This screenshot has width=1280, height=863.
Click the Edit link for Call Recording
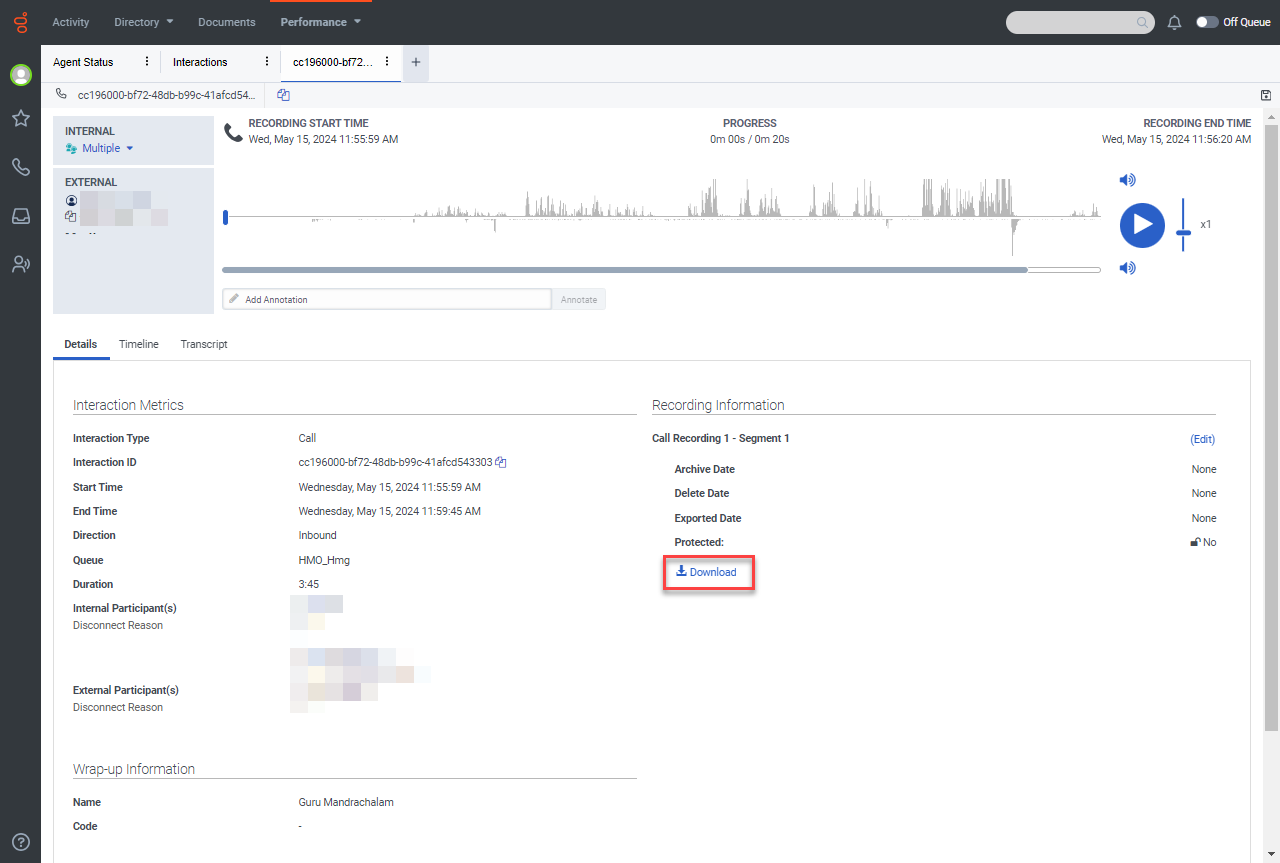tap(1202, 439)
